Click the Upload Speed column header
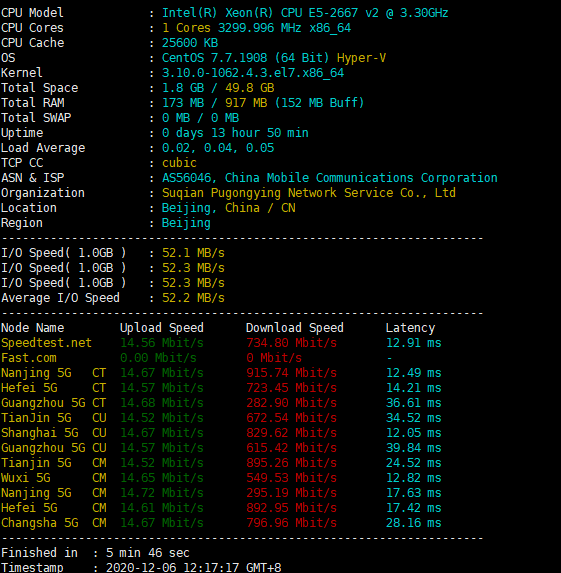Viewport: 561px width, 573px height. tap(162, 328)
